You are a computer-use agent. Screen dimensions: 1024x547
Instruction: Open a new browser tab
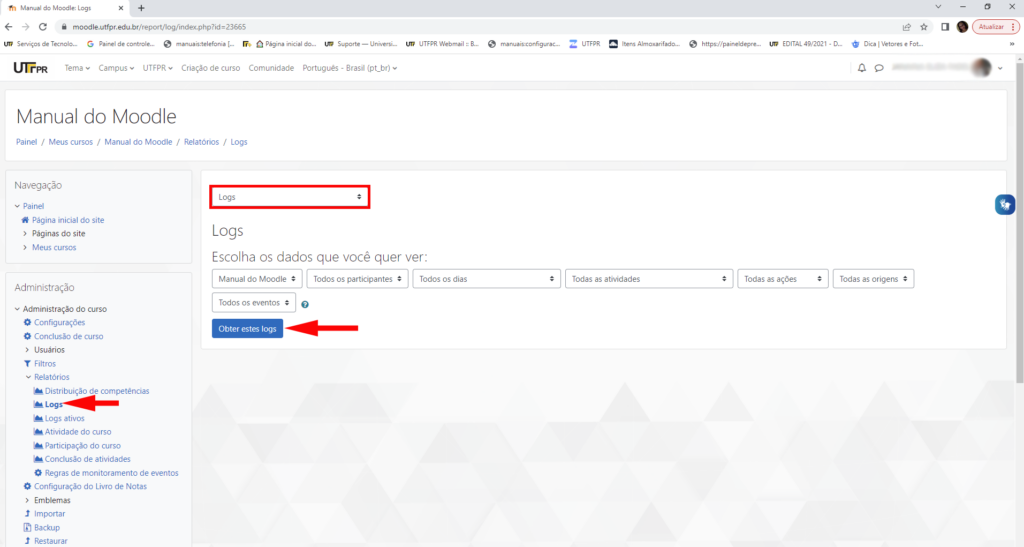pos(141,8)
